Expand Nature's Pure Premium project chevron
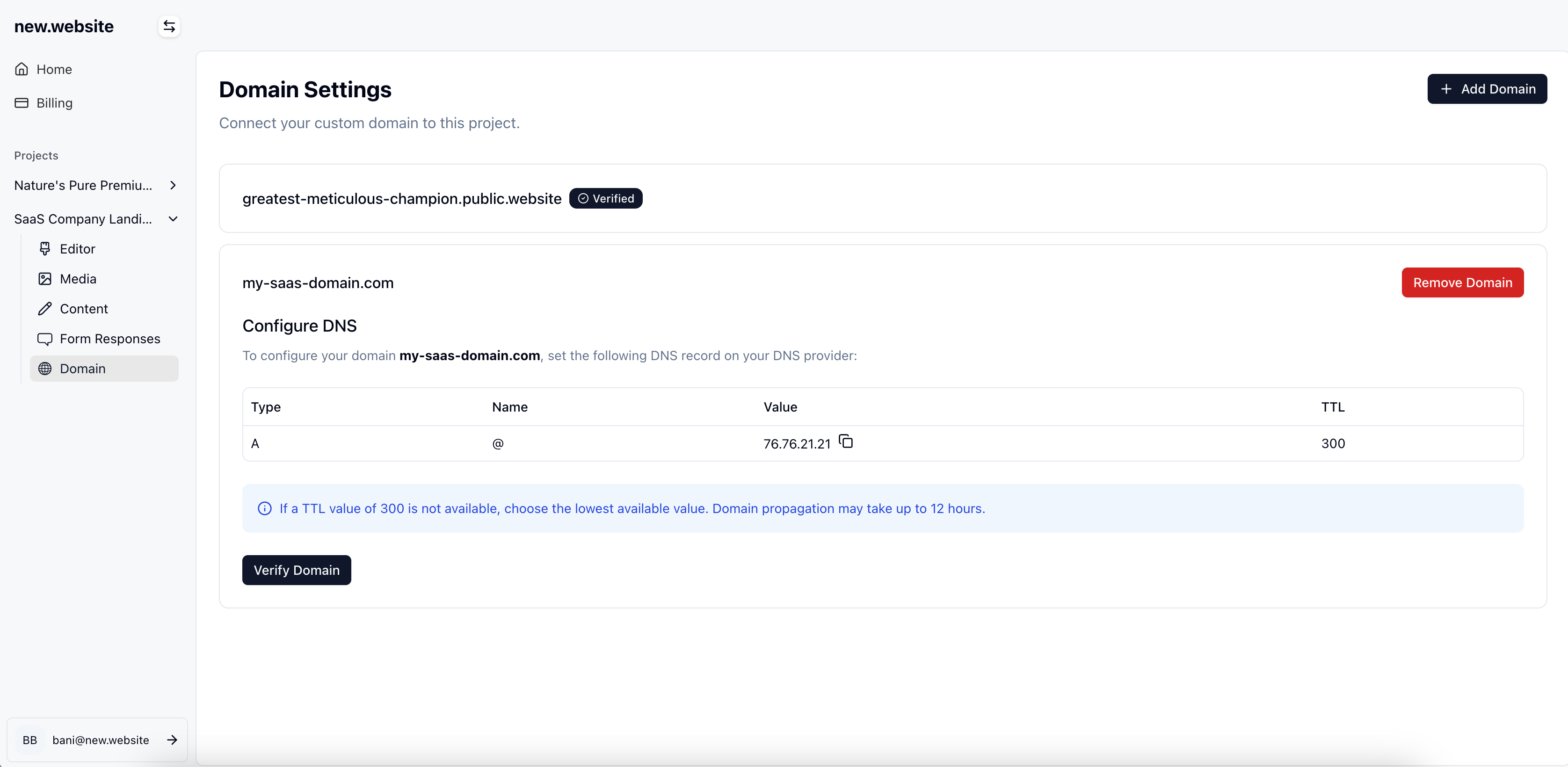The width and height of the screenshot is (1568, 767). [x=173, y=185]
